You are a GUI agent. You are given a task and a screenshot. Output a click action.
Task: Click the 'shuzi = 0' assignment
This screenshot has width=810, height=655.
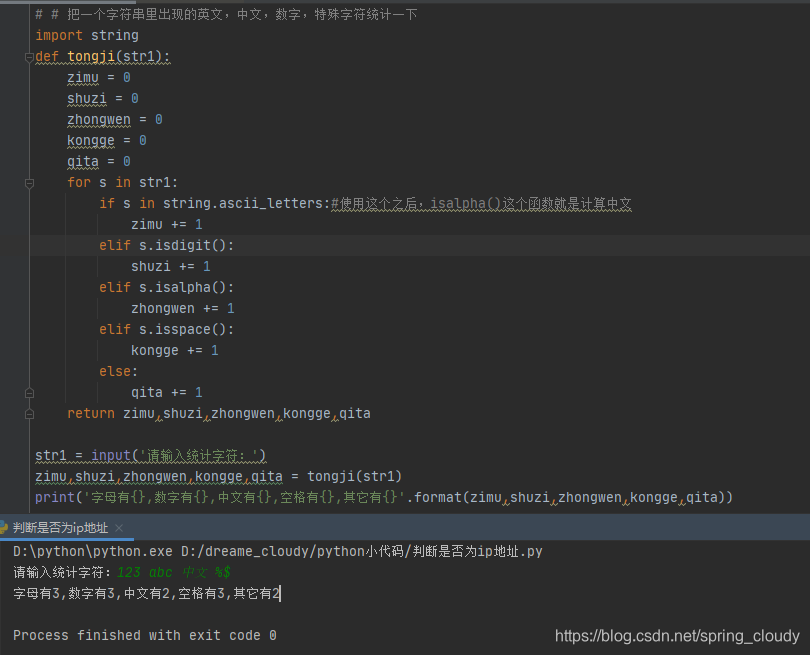pos(103,99)
